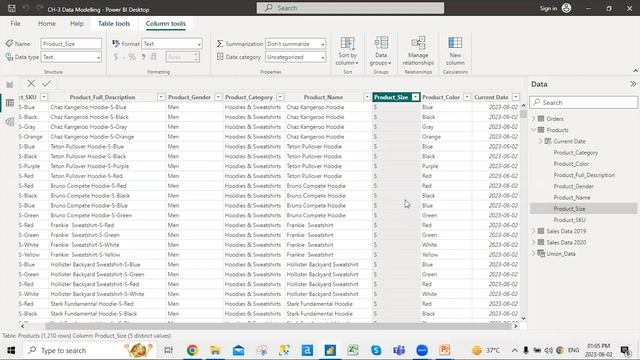Click the Data pane Search box
The height and width of the screenshot is (360, 640).
point(583,102)
